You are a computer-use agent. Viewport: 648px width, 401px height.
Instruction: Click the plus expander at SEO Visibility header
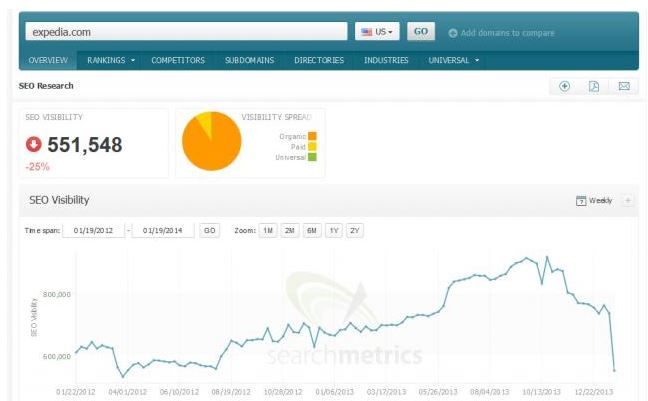[628, 200]
